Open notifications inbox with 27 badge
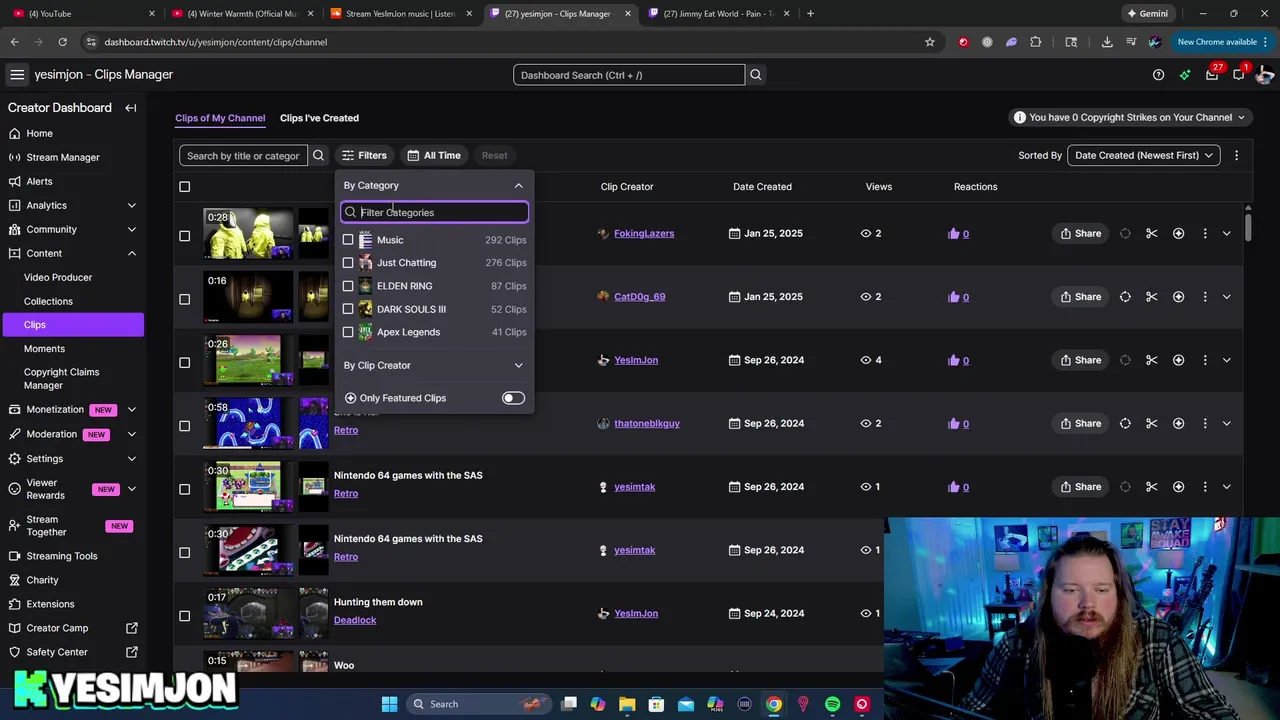The width and height of the screenshot is (1280, 720). (1212, 75)
